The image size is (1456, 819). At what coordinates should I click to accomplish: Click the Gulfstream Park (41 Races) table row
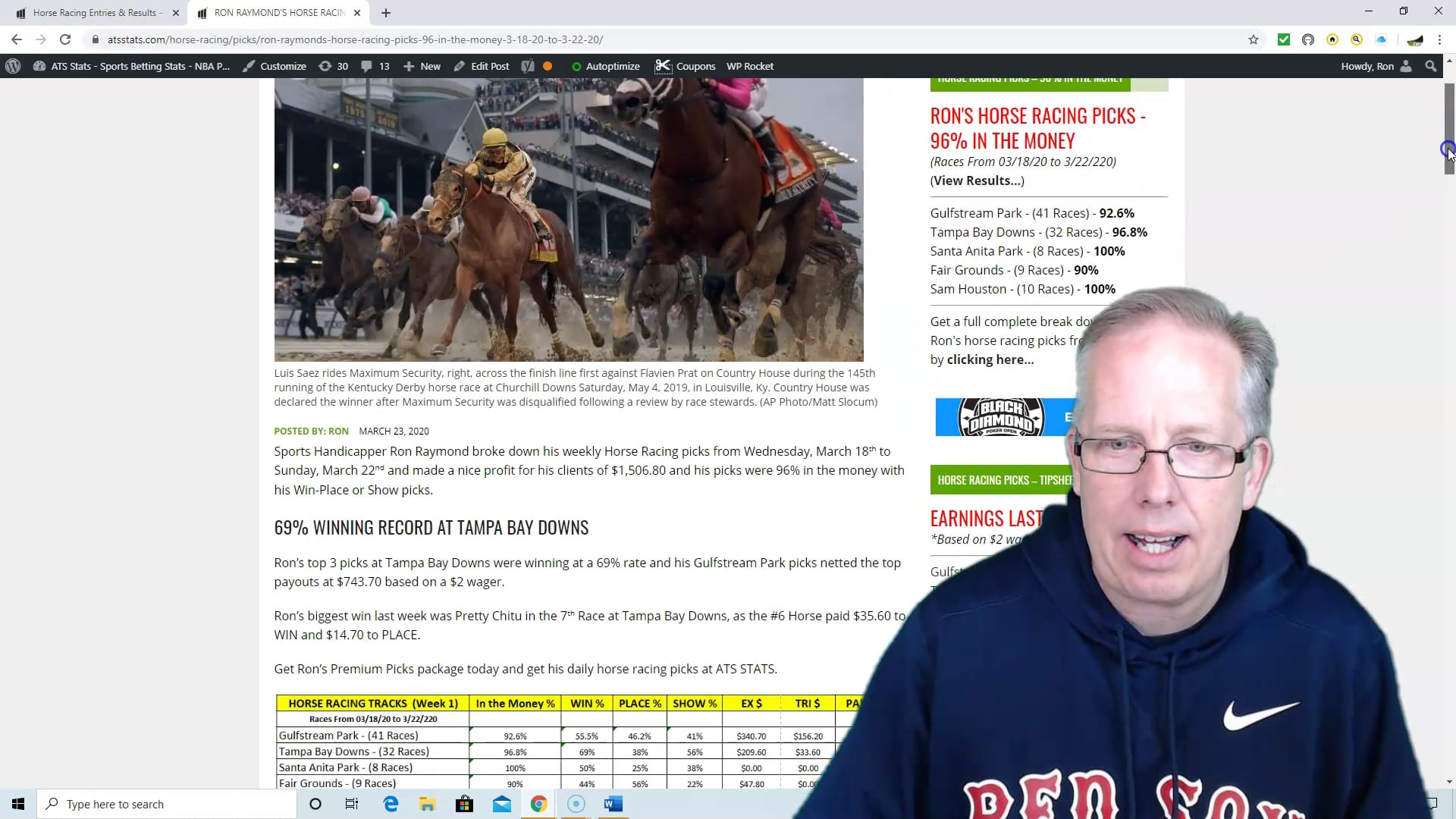click(563, 736)
